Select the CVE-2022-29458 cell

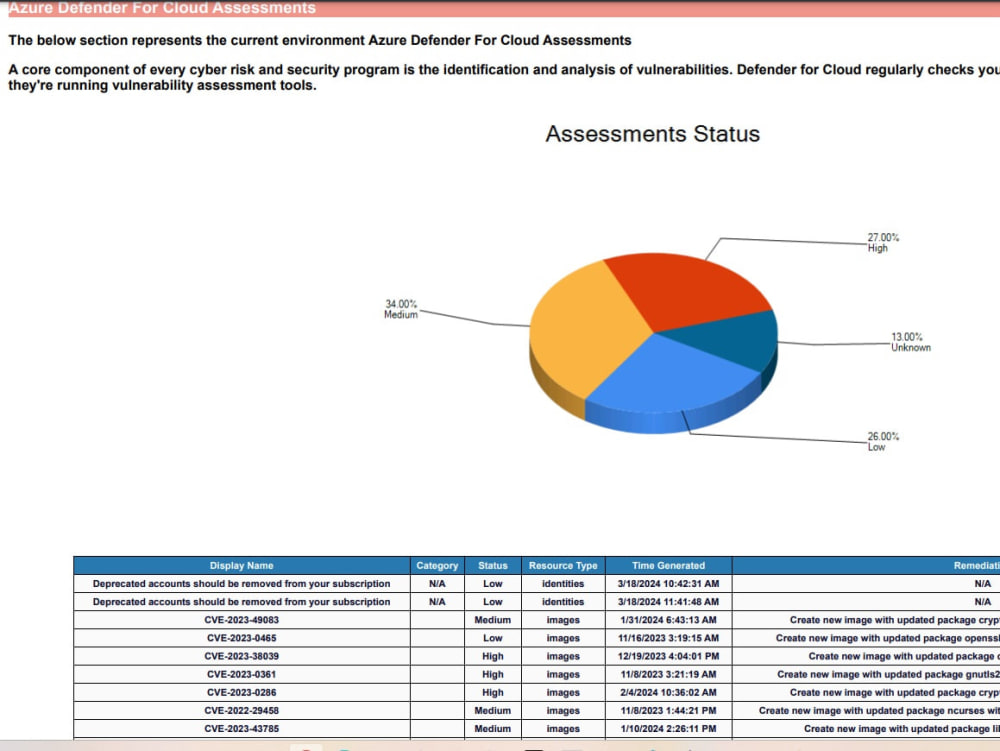(x=242, y=710)
